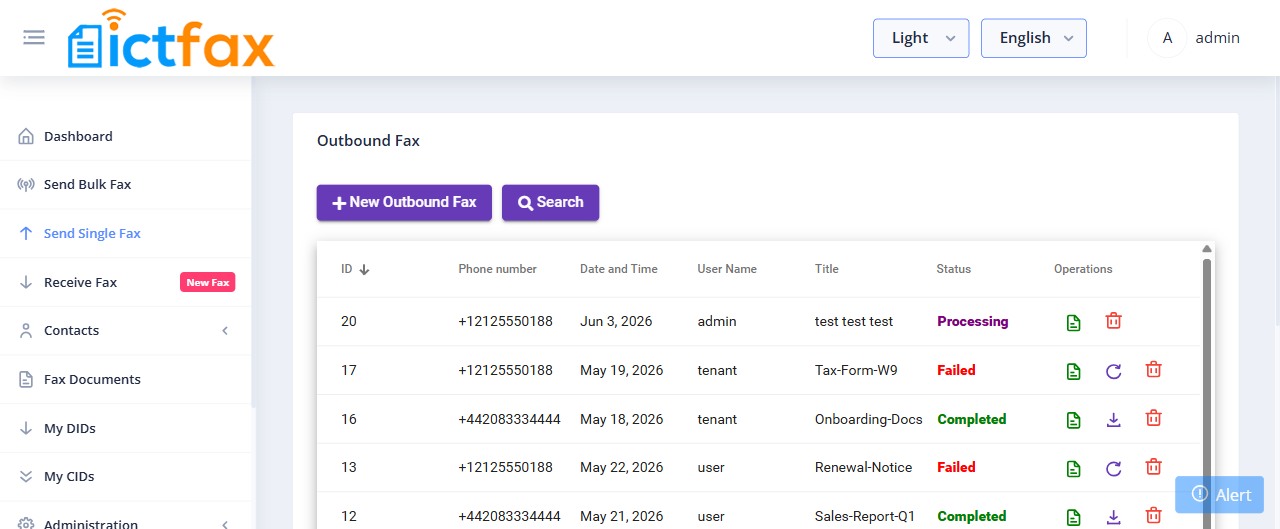Click the Processing status of fax 20
Viewport: 1280px width, 529px height.
pyautogui.click(x=973, y=322)
